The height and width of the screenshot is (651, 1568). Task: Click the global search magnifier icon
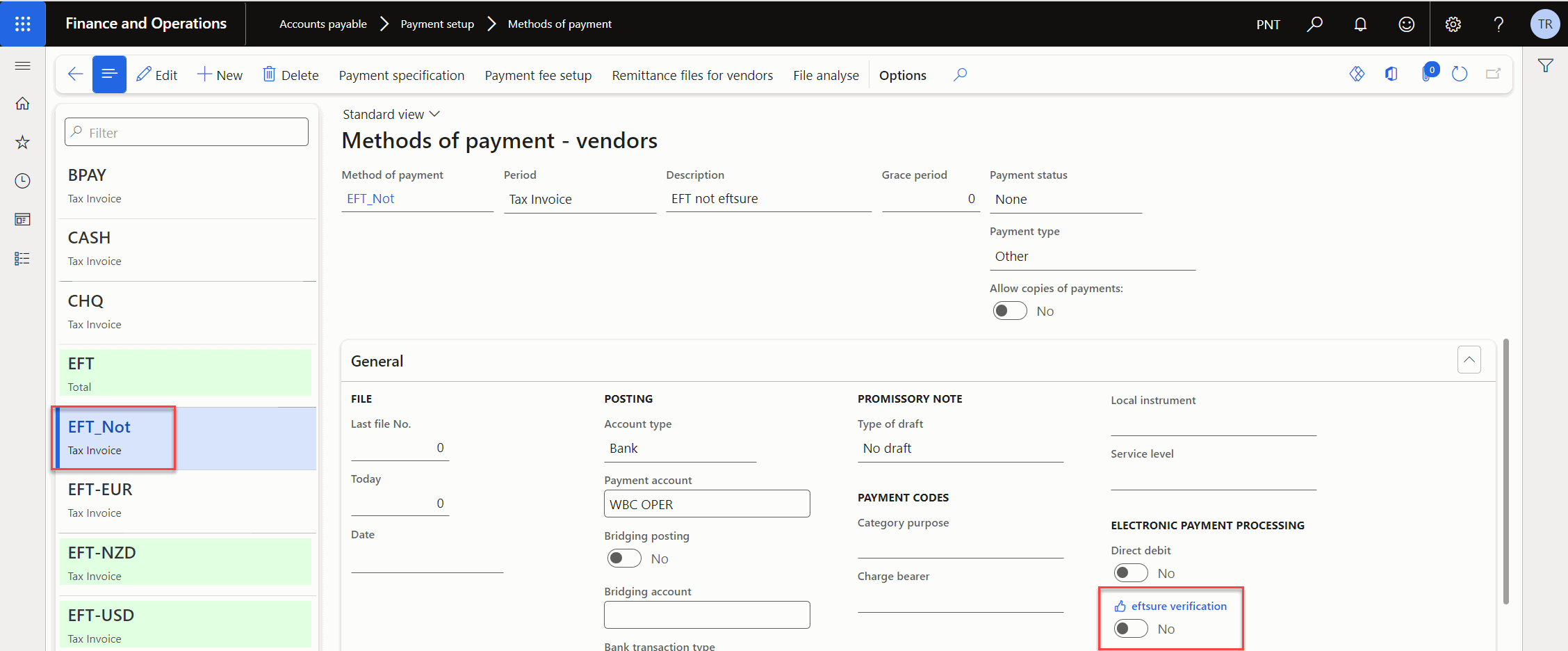point(1314,24)
